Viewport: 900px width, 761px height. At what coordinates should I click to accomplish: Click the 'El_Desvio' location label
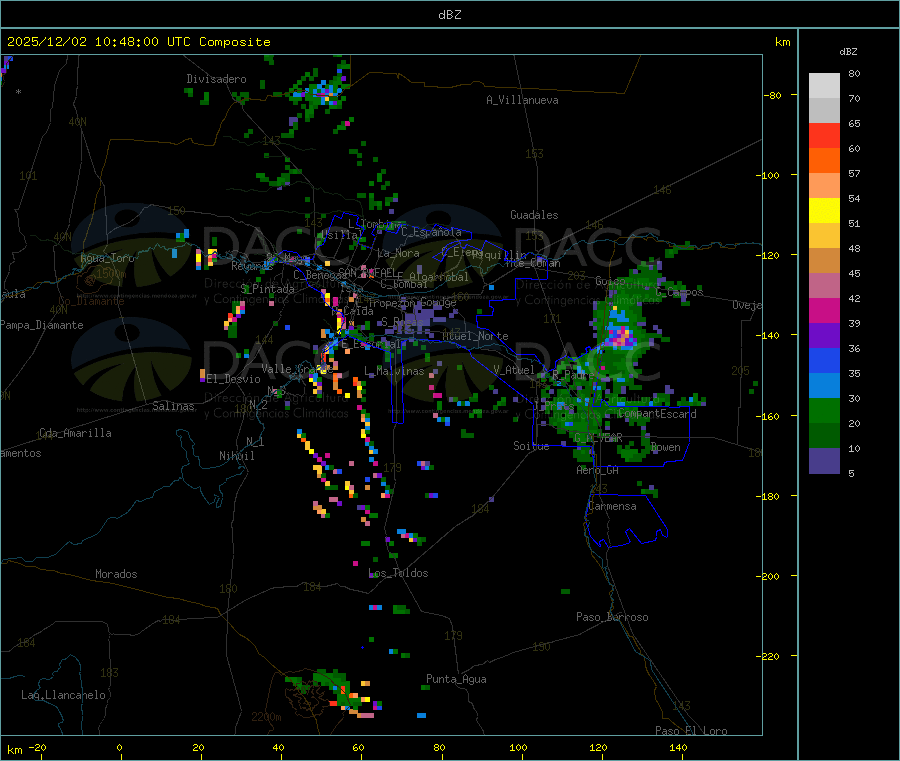pyautogui.click(x=233, y=379)
